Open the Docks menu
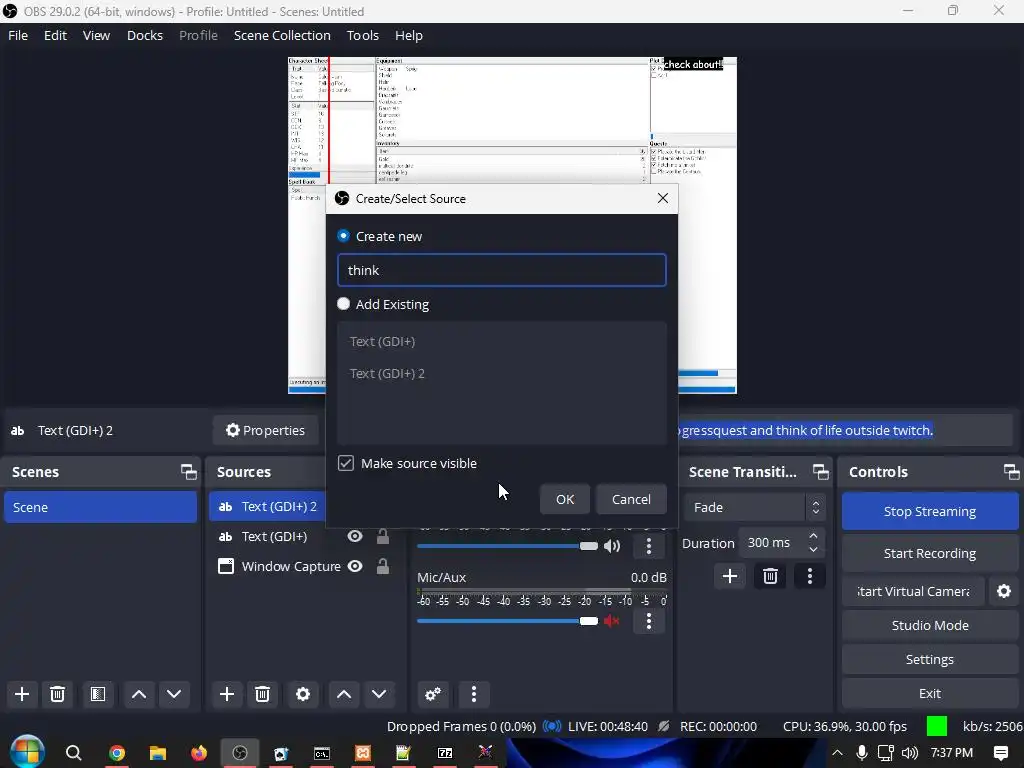 145,35
